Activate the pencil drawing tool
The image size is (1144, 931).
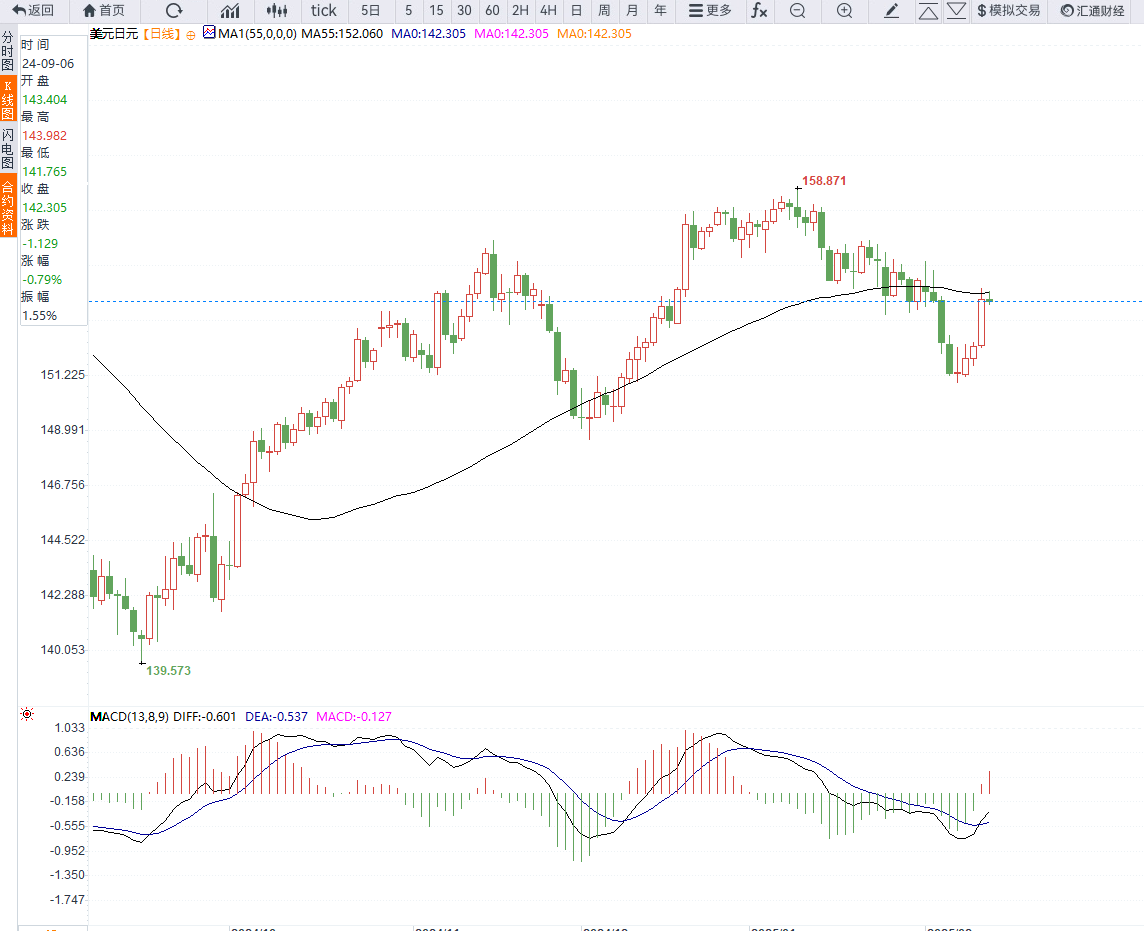click(x=892, y=11)
